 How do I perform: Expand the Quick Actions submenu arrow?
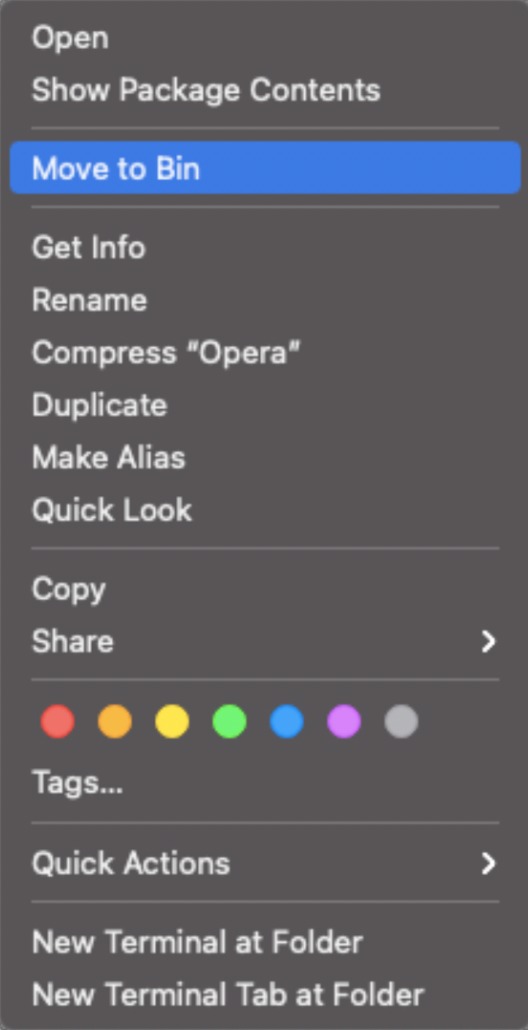(488, 864)
